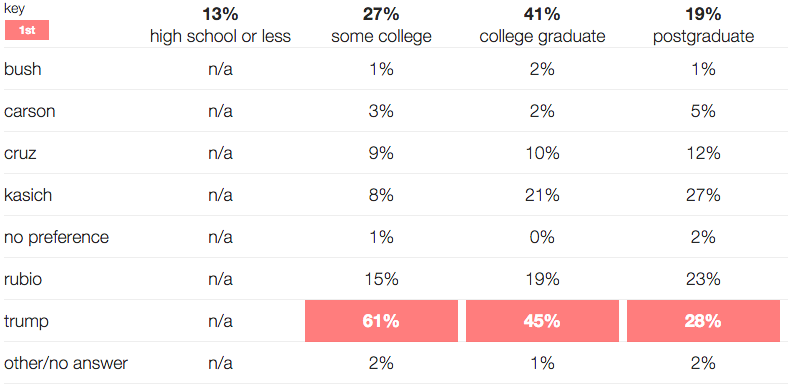The width and height of the screenshot is (791, 384).
Task: Select the some college column header
Action: [381, 25]
